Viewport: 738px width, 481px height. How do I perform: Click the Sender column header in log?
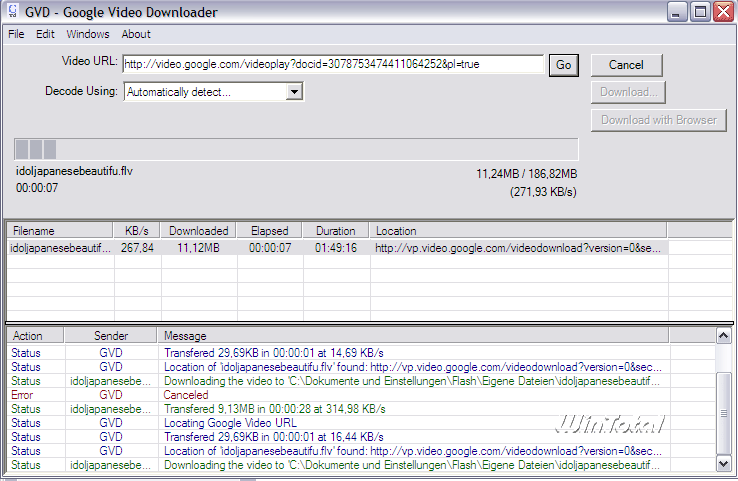pyautogui.click(x=111, y=336)
